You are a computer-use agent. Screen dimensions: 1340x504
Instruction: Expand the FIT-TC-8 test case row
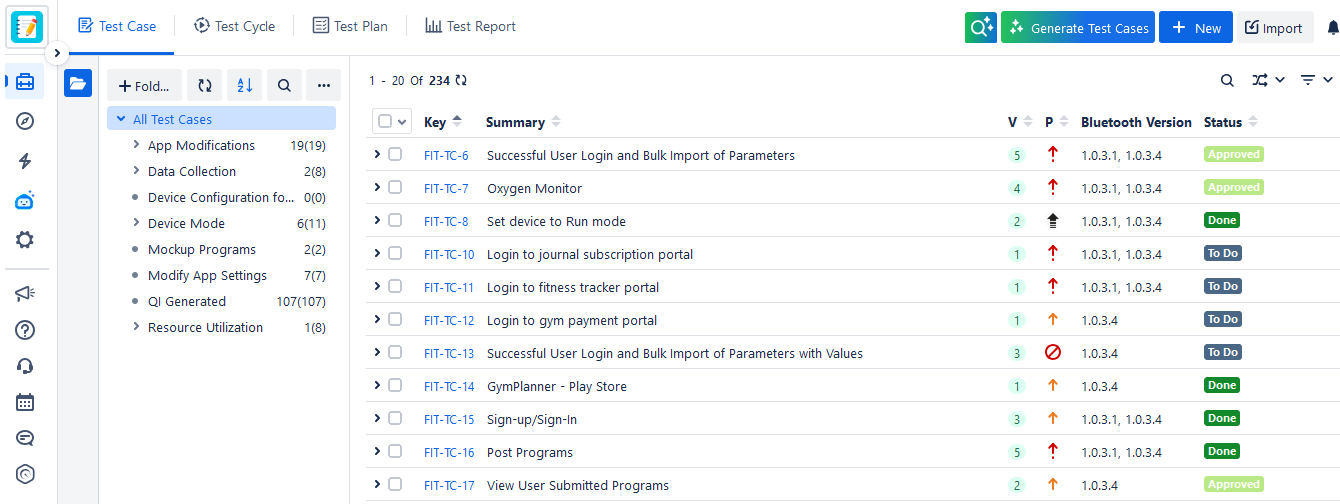(377, 221)
